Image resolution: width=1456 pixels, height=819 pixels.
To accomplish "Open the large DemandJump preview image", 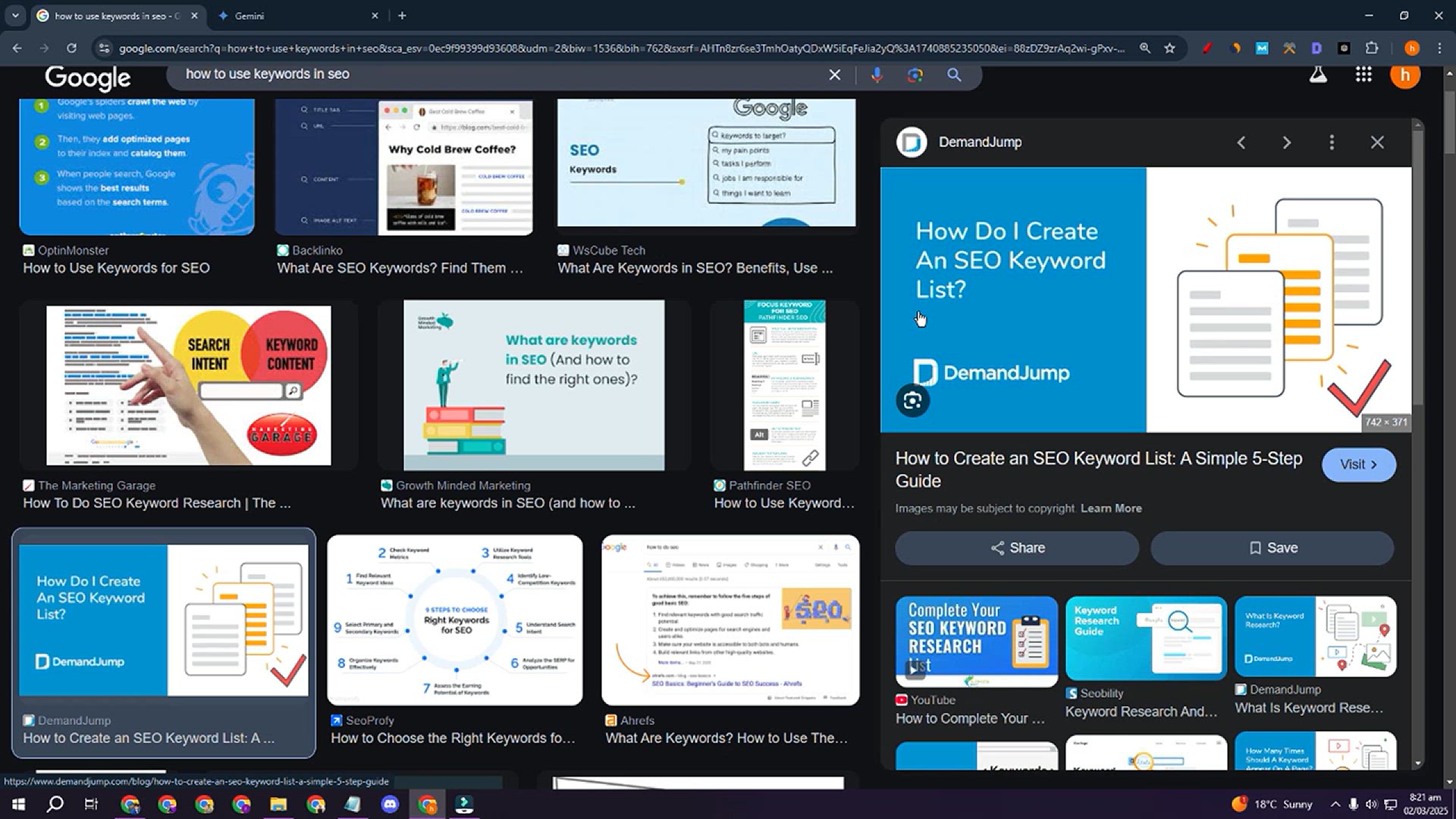I will [x=1146, y=300].
